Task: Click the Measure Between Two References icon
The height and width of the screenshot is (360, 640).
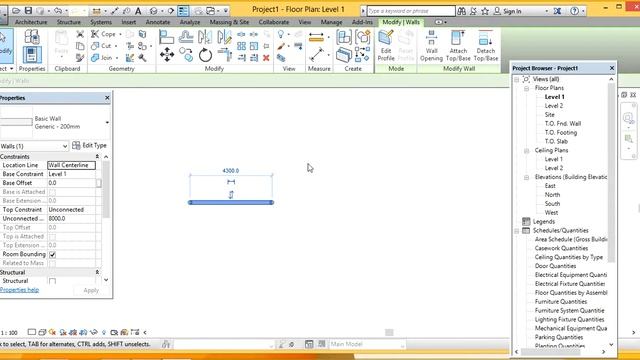Action: tap(317, 54)
